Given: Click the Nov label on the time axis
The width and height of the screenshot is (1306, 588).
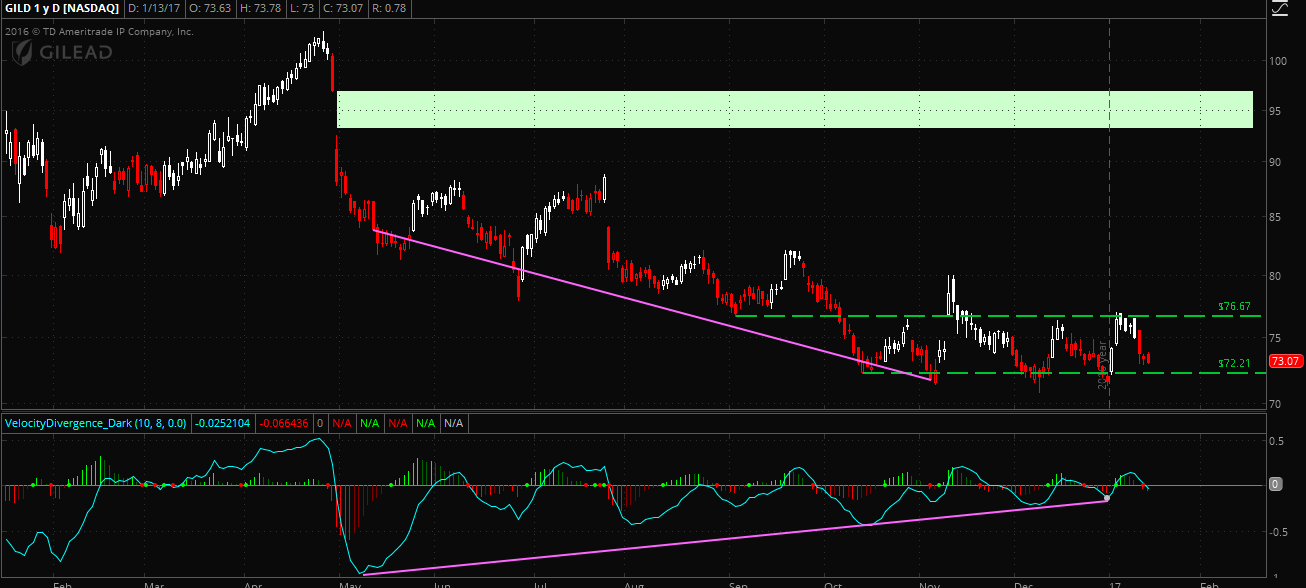Looking at the screenshot, I should click(929, 583).
